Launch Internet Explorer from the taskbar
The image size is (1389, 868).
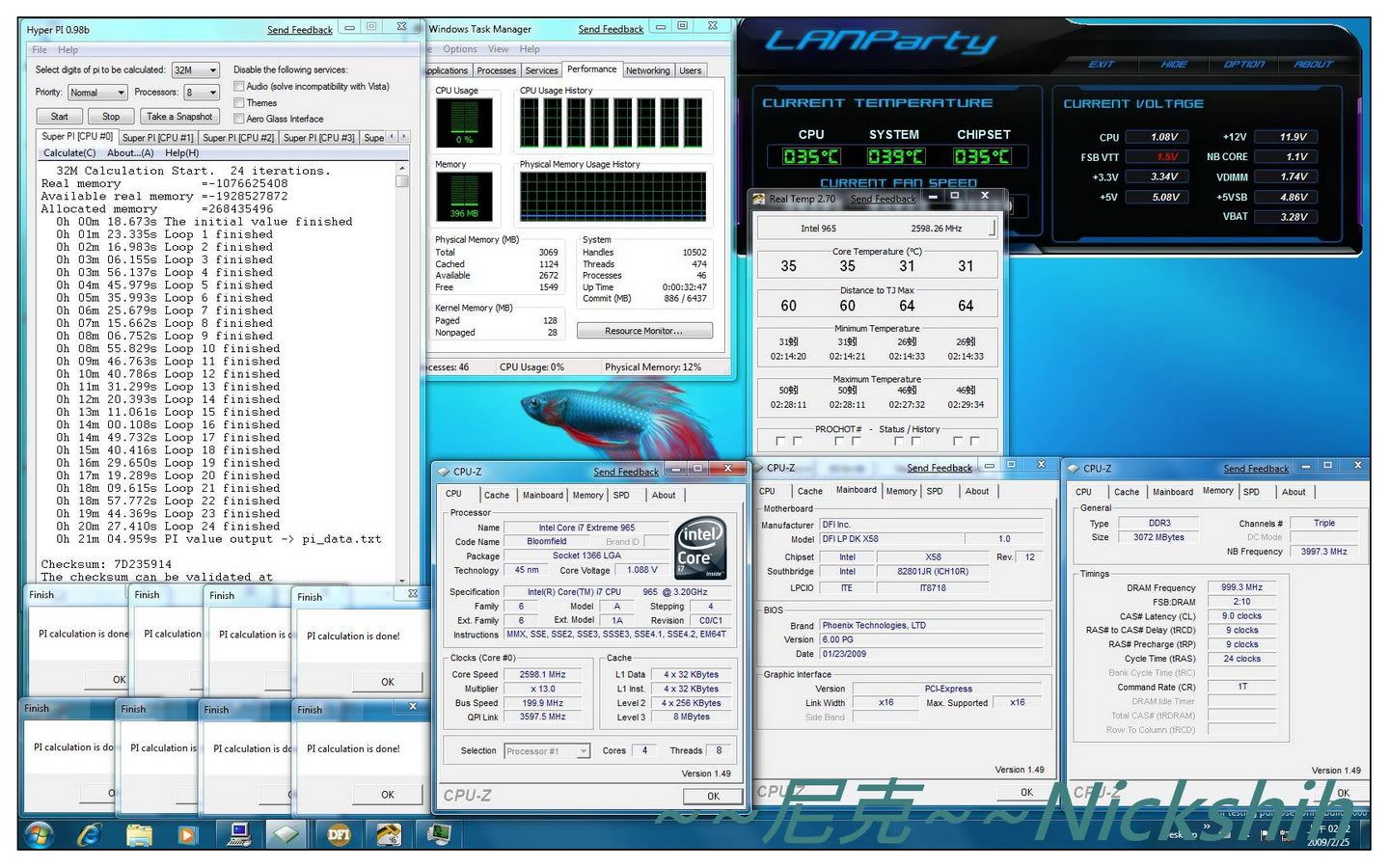(90, 834)
